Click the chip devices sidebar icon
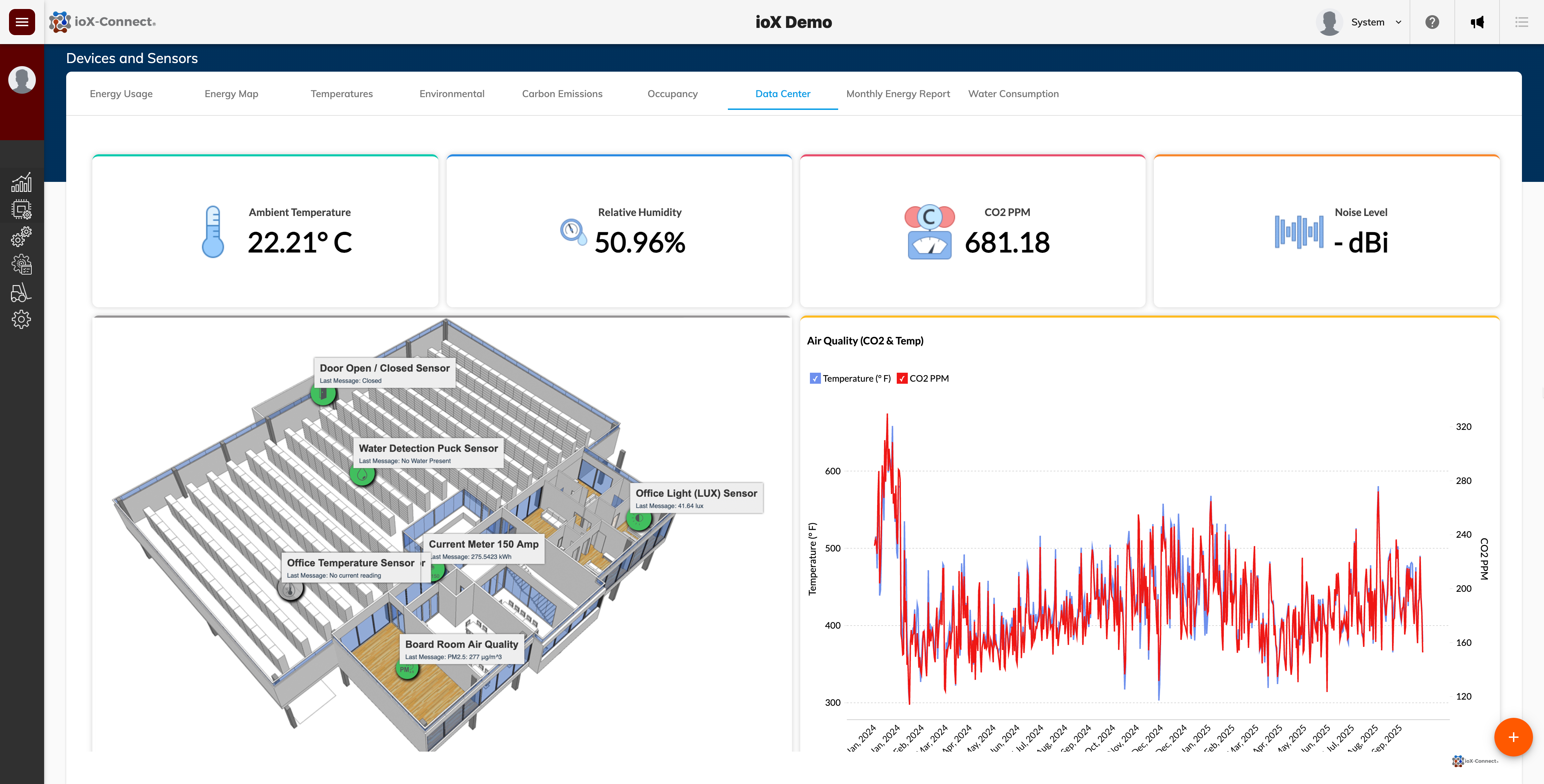Screen dimensions: 1544x784 [22, 210]
